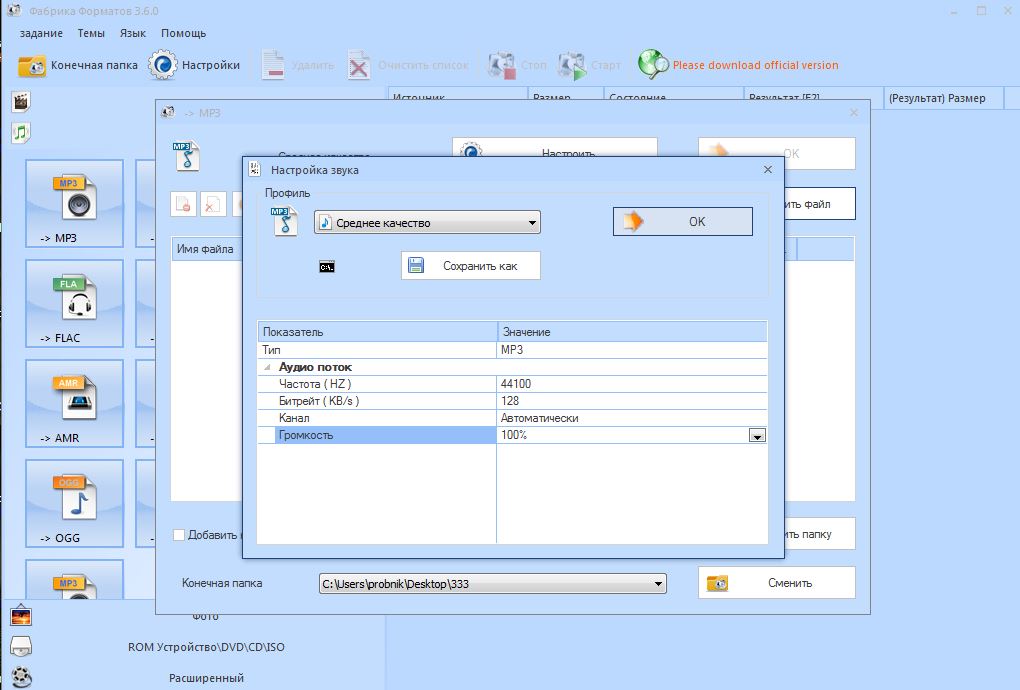The image size is (1020, 690).
Task: Open the Громкость 100% value dropdown
Action: click(757, 436)
